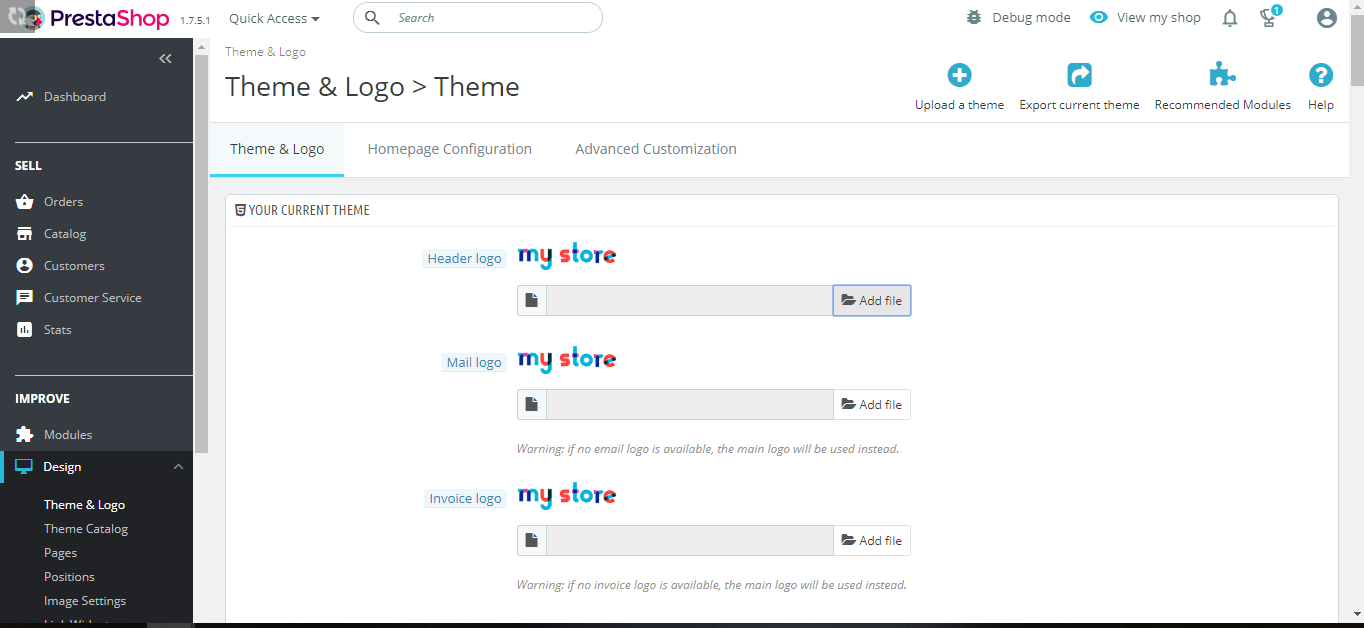Click the trophy merchant expertise icon
The height and width of the screenshot is (628, 1364).
1269,17
